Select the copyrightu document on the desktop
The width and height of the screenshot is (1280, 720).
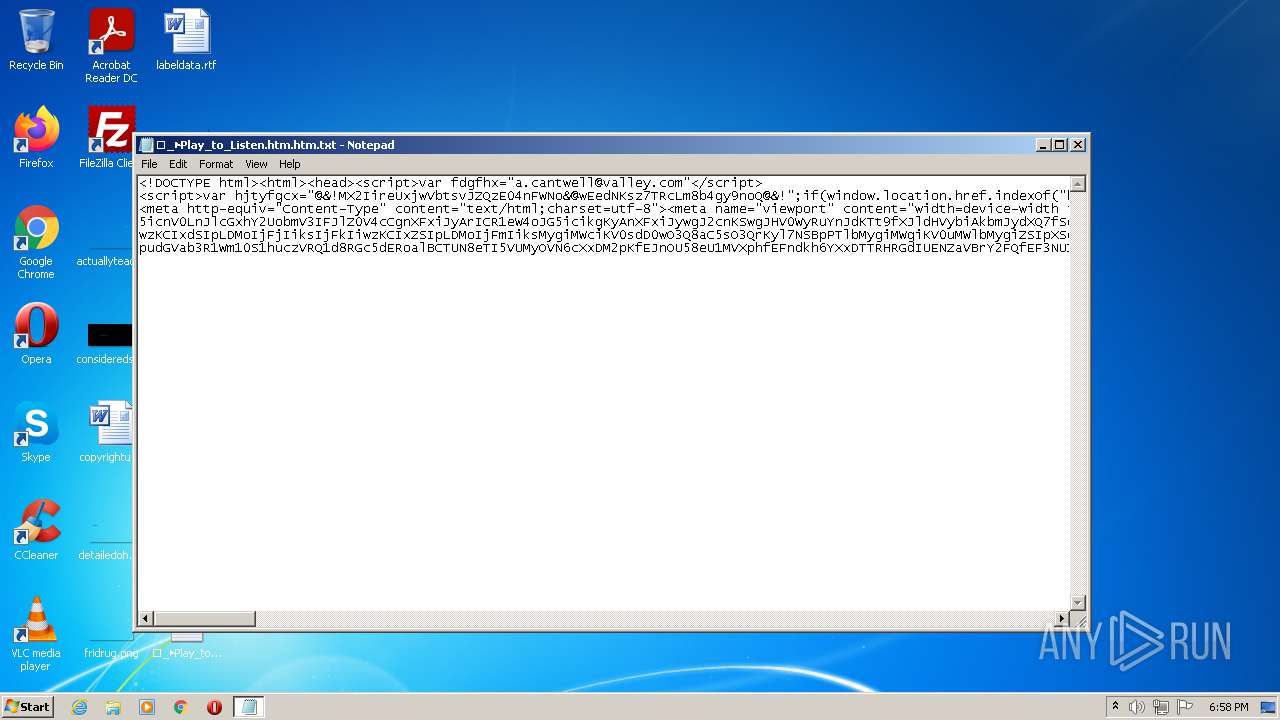(108, 432)
